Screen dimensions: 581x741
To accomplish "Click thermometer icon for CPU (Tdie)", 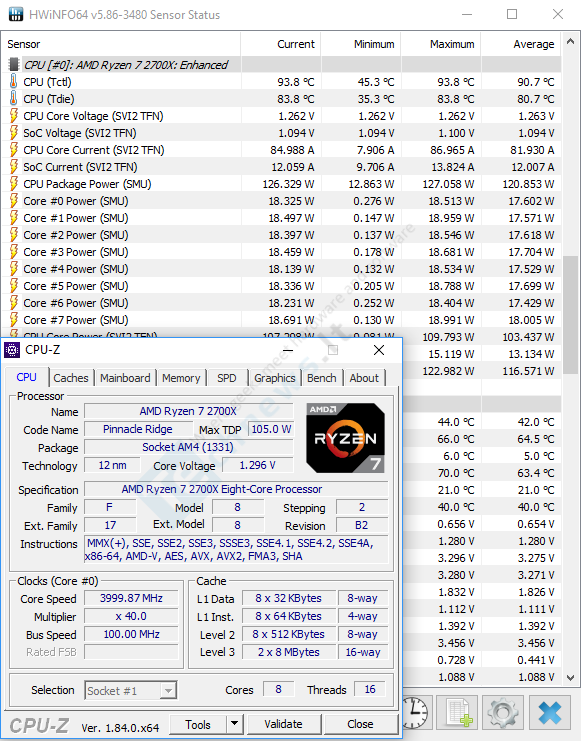I will 14,98.
